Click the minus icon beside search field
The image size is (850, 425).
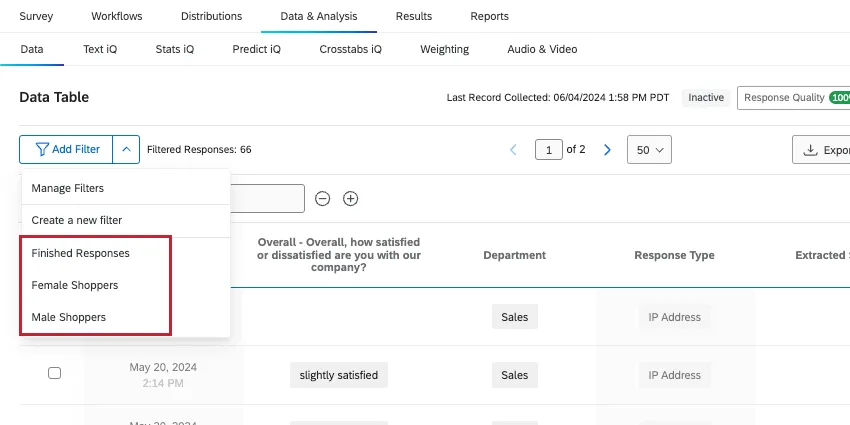point(322,198)
